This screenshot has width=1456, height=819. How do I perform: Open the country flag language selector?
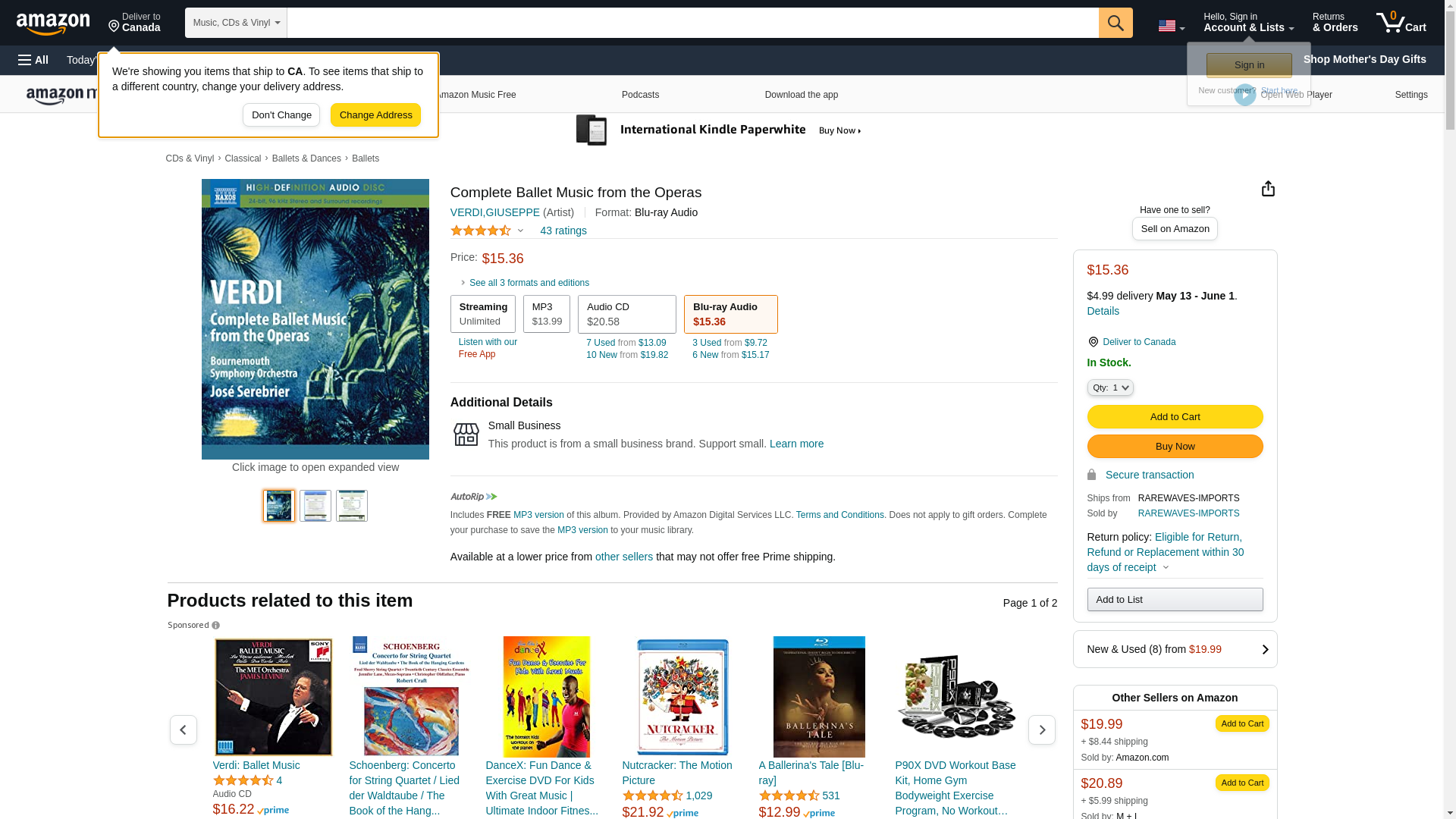[1171, 26]
